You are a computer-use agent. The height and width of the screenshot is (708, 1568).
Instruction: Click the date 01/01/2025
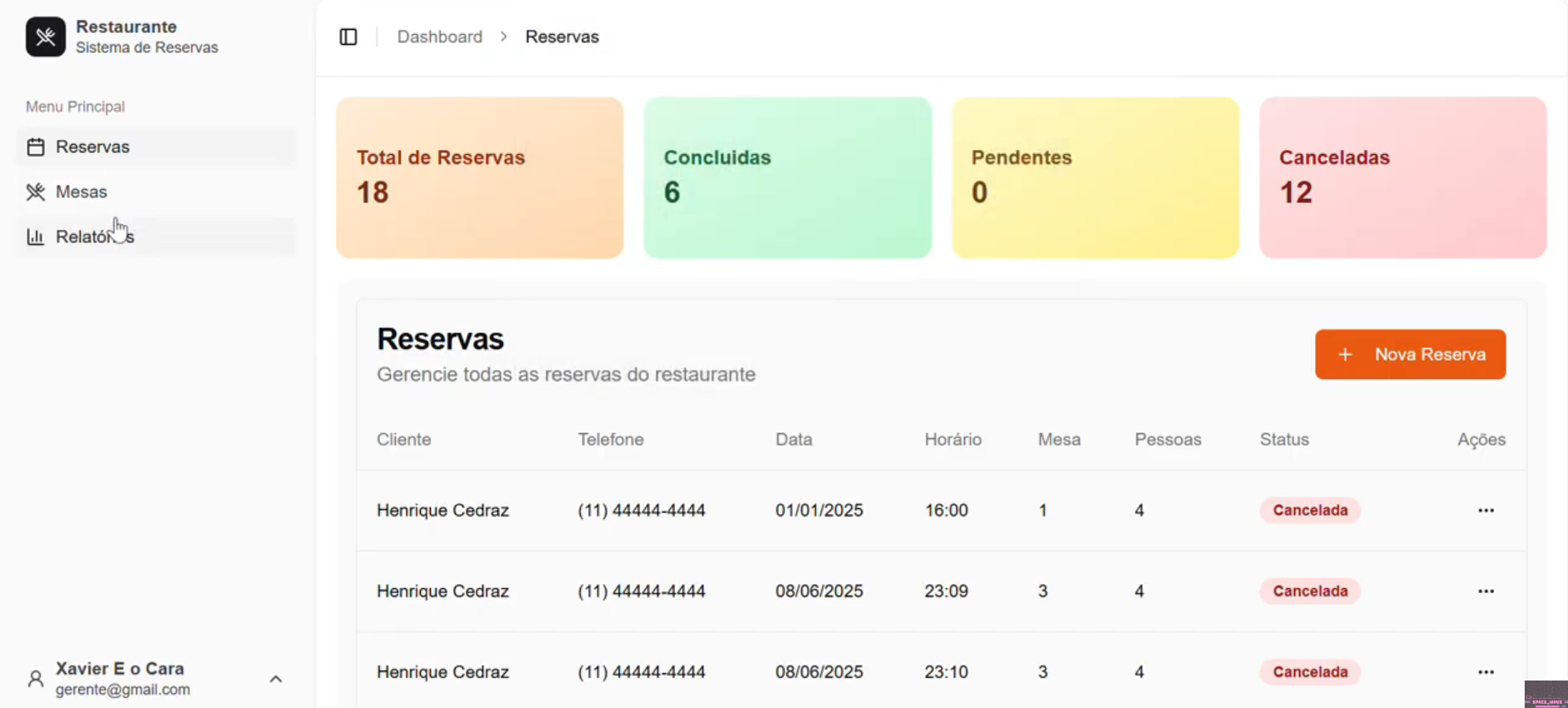coord(819,511)
